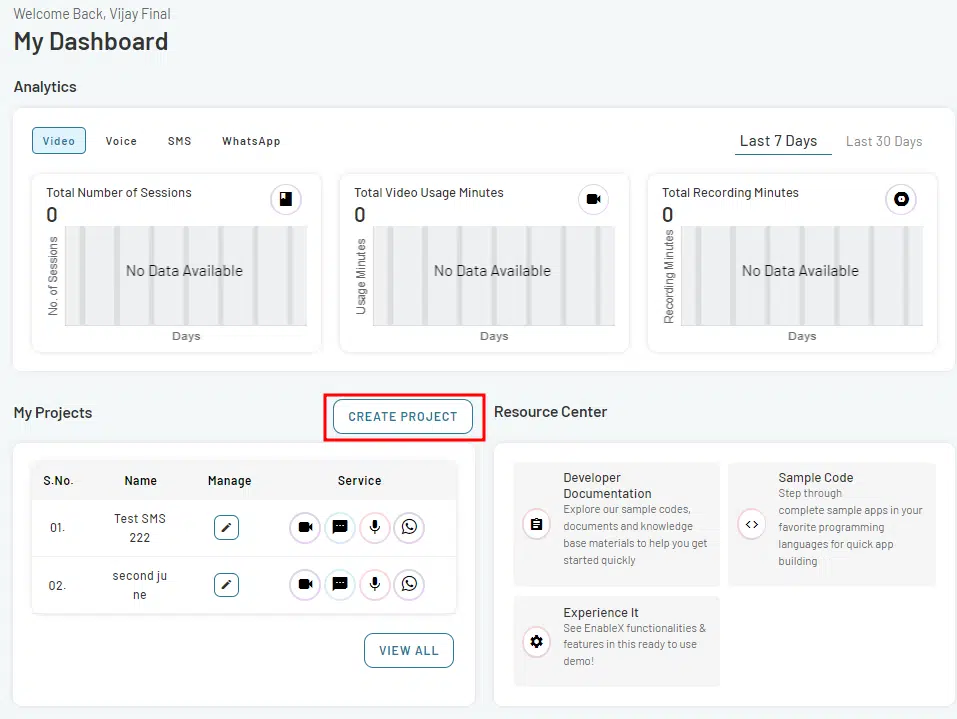957x719 pixels.
Task: Select voice microphone icon for Test SMS 222
Action: point(374,527)
